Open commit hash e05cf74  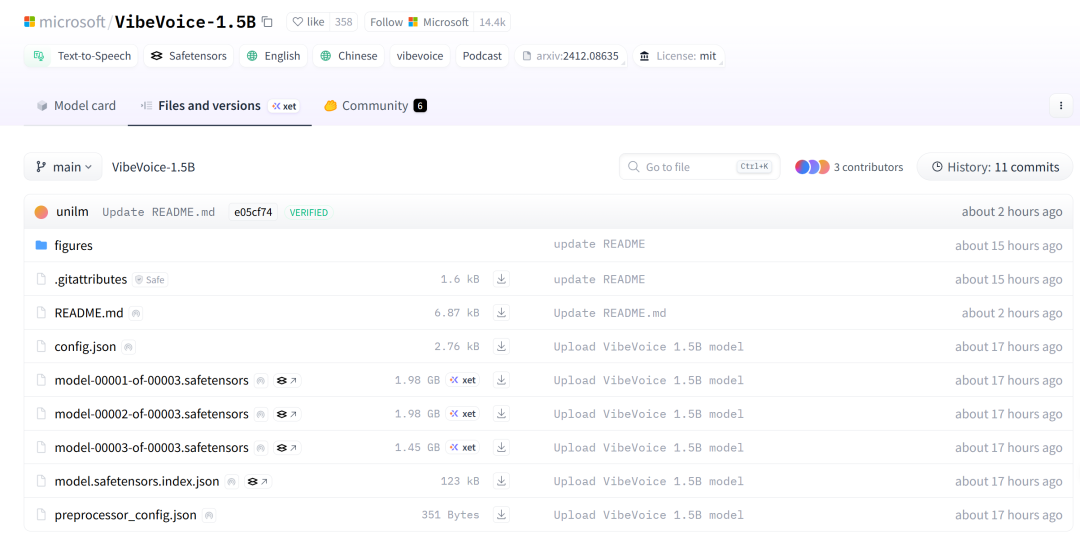[x=253, y=212]
